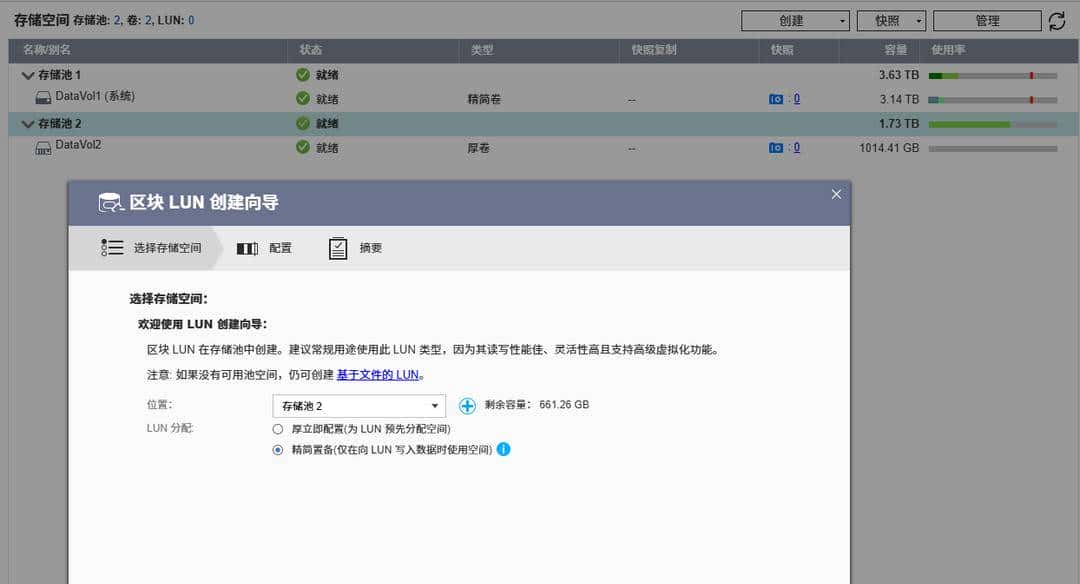
Task: Click the disk icon next to DataVol1 (系统)
Action: (x=41, y=96)
